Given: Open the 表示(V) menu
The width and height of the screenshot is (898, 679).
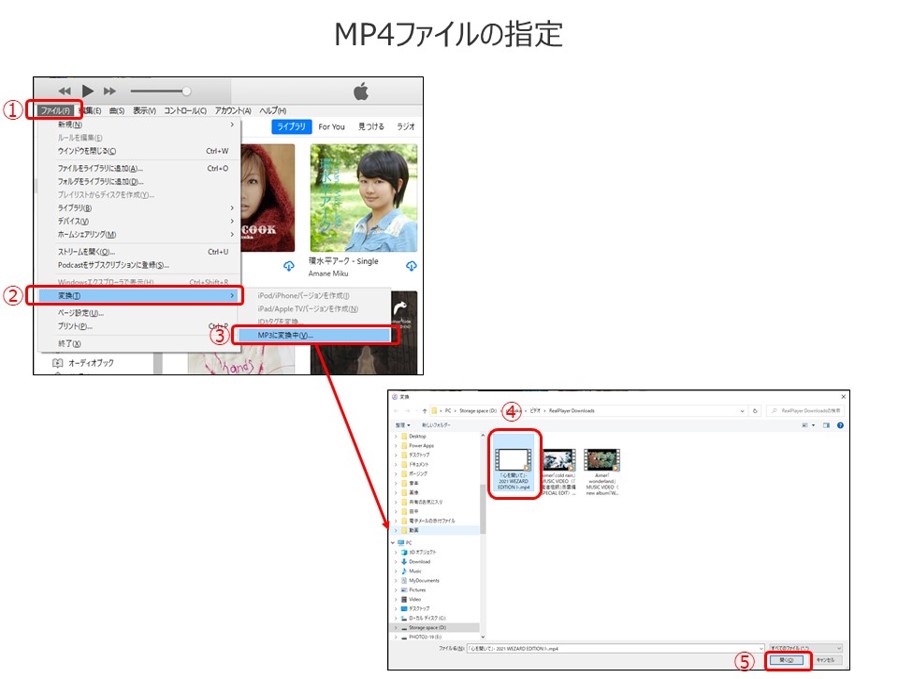Looking at the screenshot, I should point(144,110).
